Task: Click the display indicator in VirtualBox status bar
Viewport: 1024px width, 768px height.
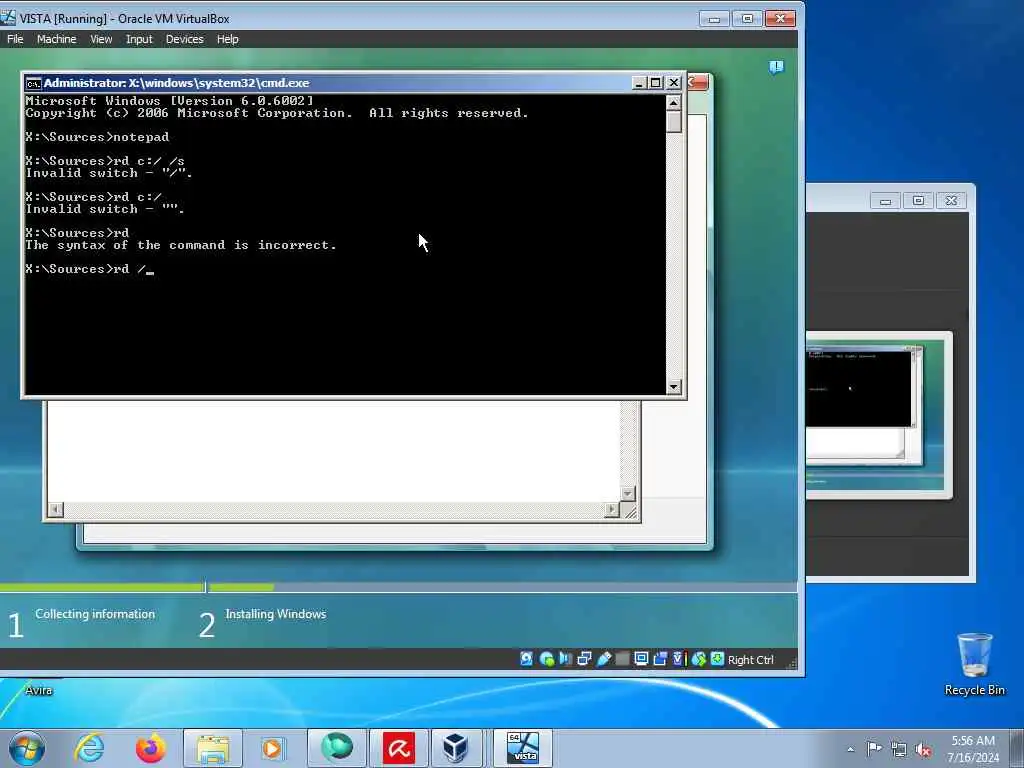Action: click(641, 659)
